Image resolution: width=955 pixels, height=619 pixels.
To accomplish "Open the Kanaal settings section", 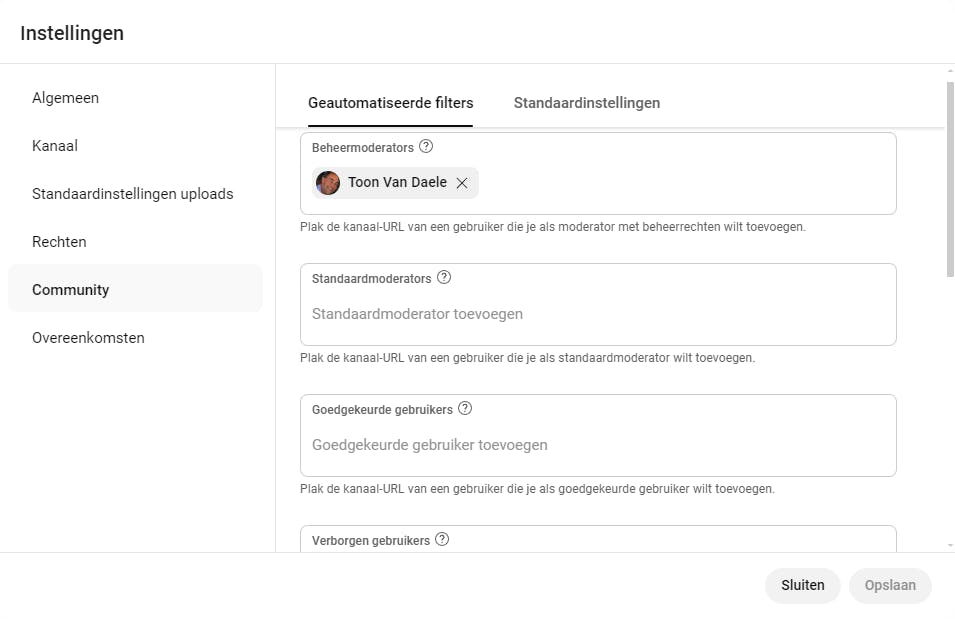I will coord(55,146).
